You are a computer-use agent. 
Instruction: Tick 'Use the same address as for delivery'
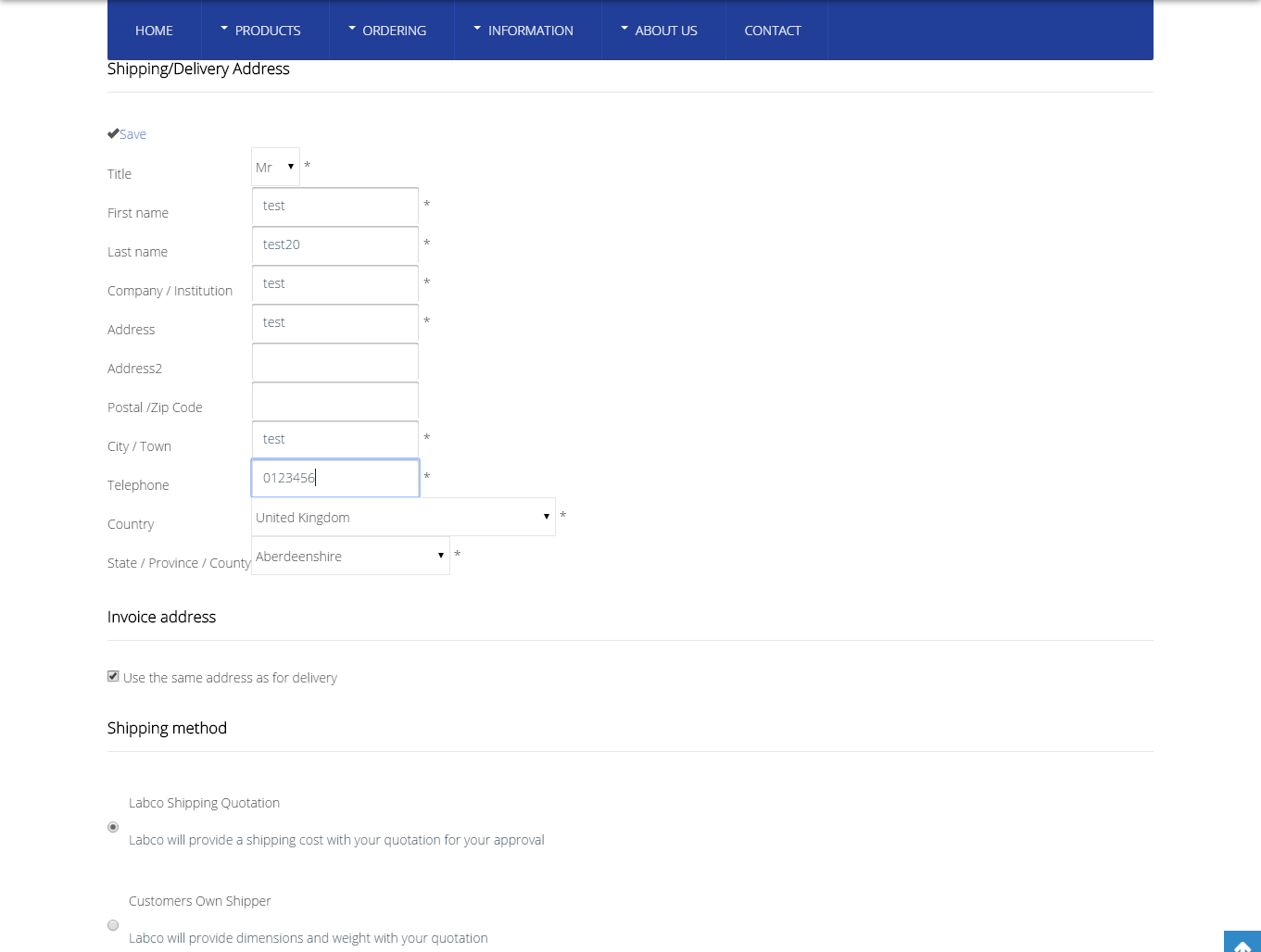click(113, 677)
